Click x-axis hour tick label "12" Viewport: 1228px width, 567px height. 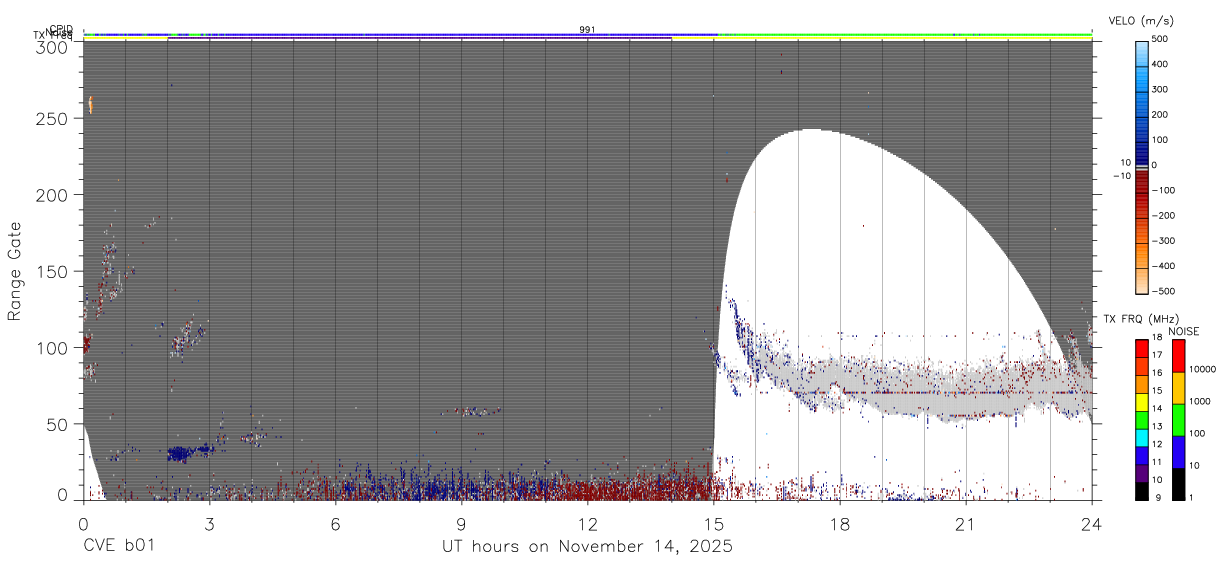(x=587, y=524)
